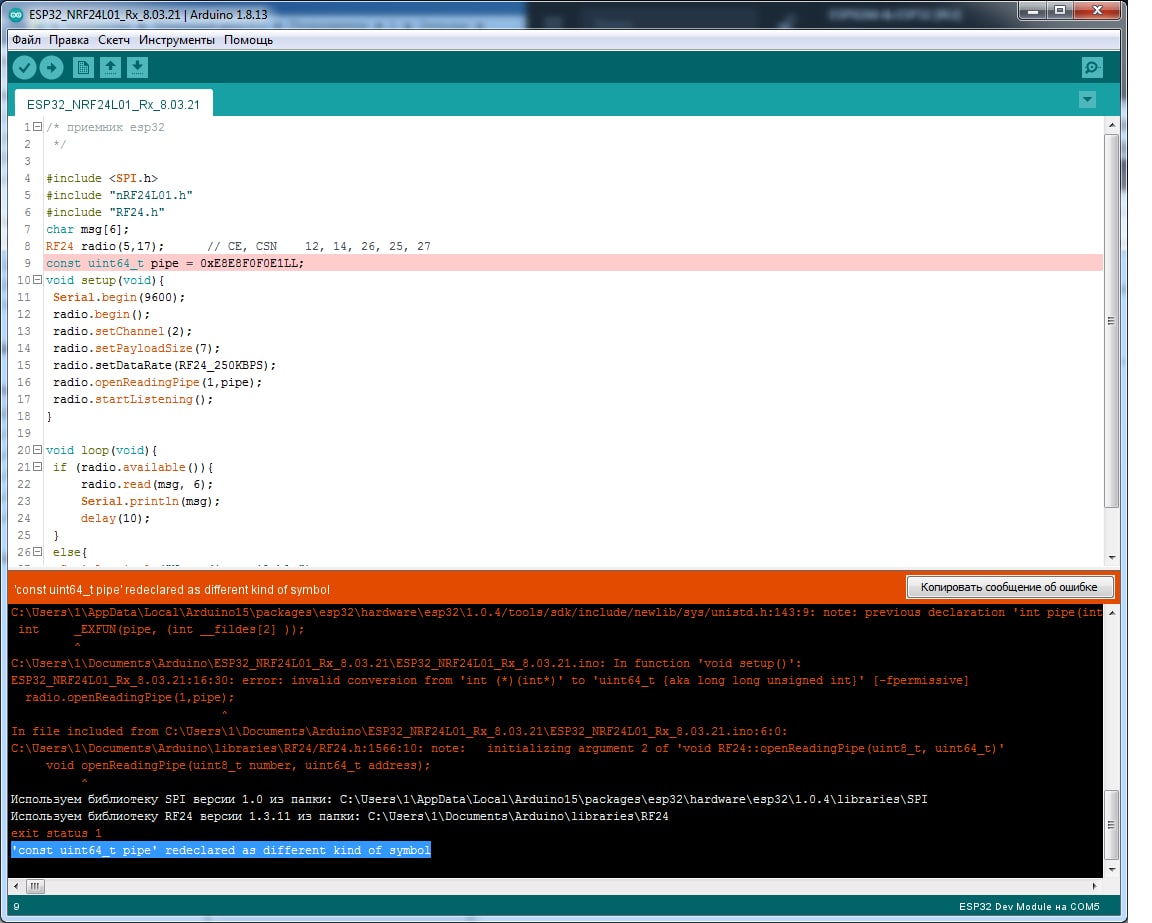The height and width of the screenshot is (923, 1152).
Task: Collapse the loop function at line 20
Action: (37, 450)
